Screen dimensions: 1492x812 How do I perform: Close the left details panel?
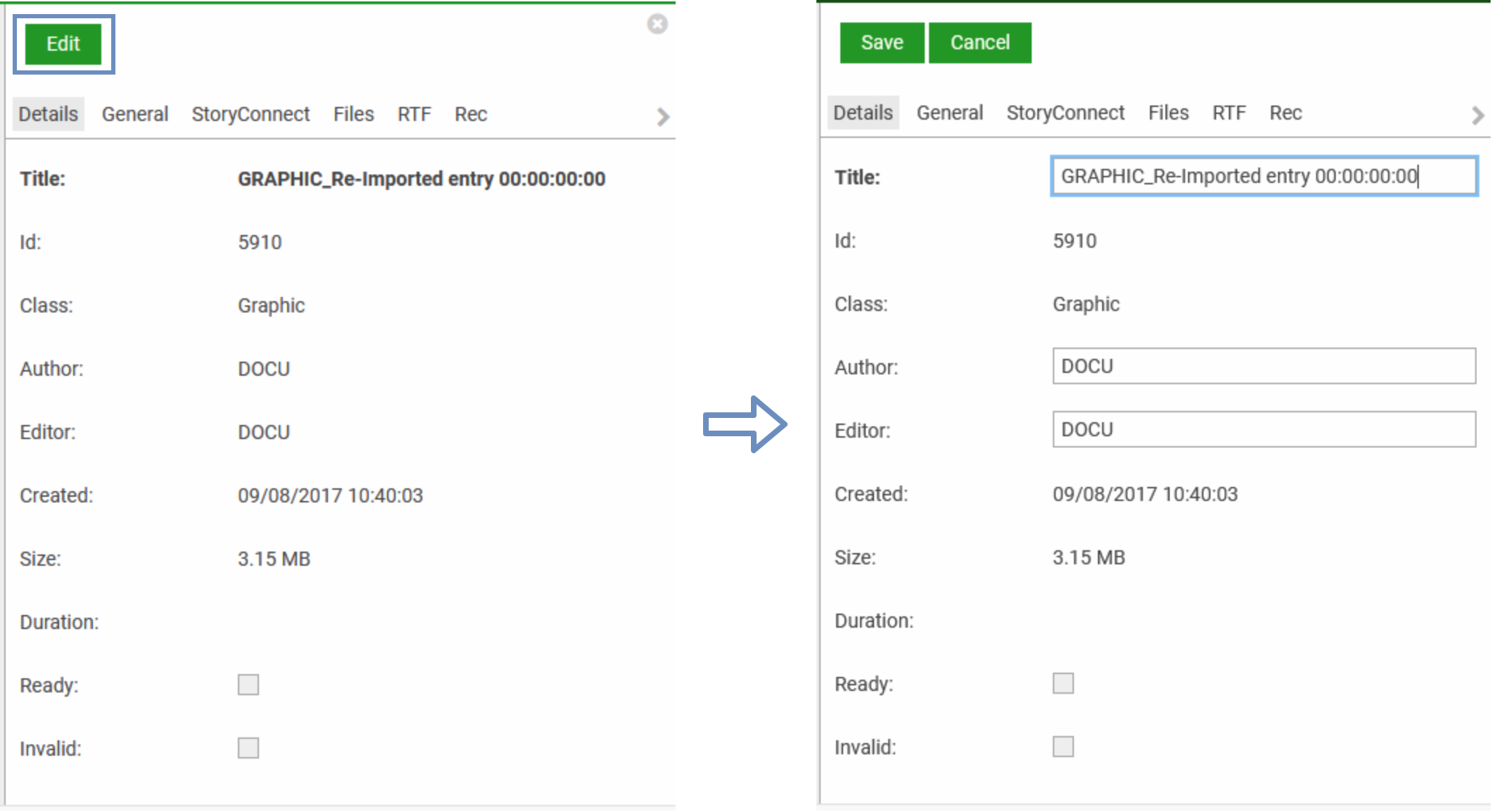click(x=657, y=24)
